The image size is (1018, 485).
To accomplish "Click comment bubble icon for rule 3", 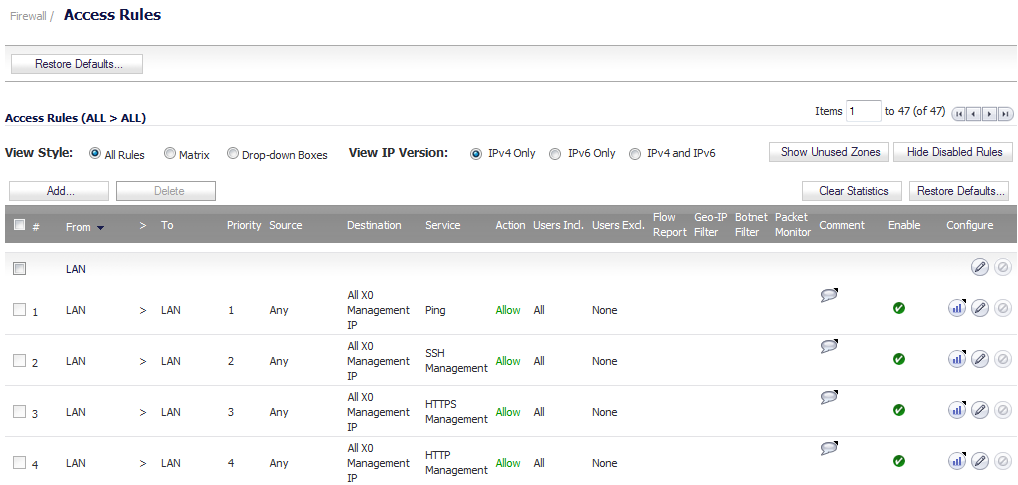I will (x=829, y=397).
